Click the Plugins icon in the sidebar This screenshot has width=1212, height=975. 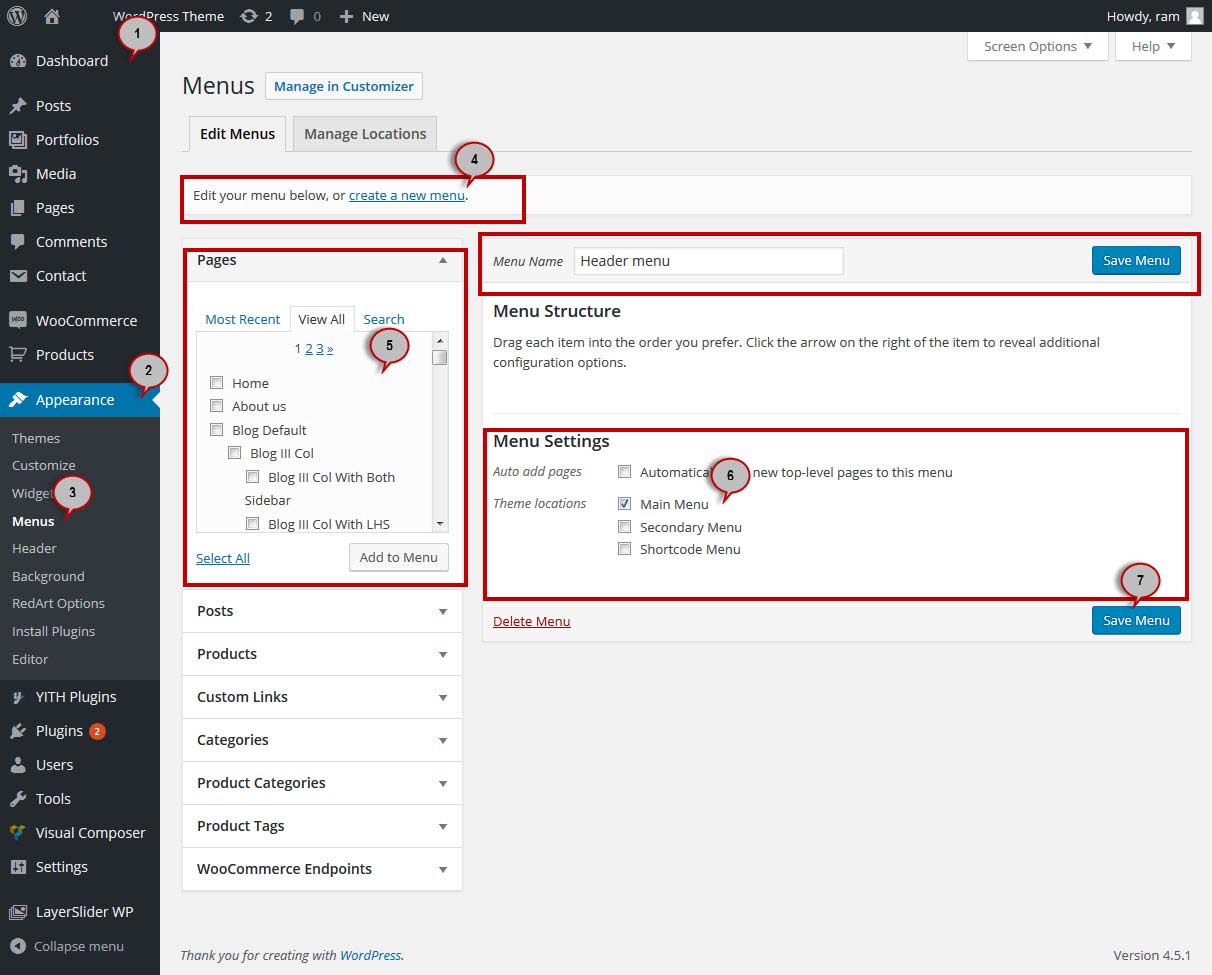[18, 731]
